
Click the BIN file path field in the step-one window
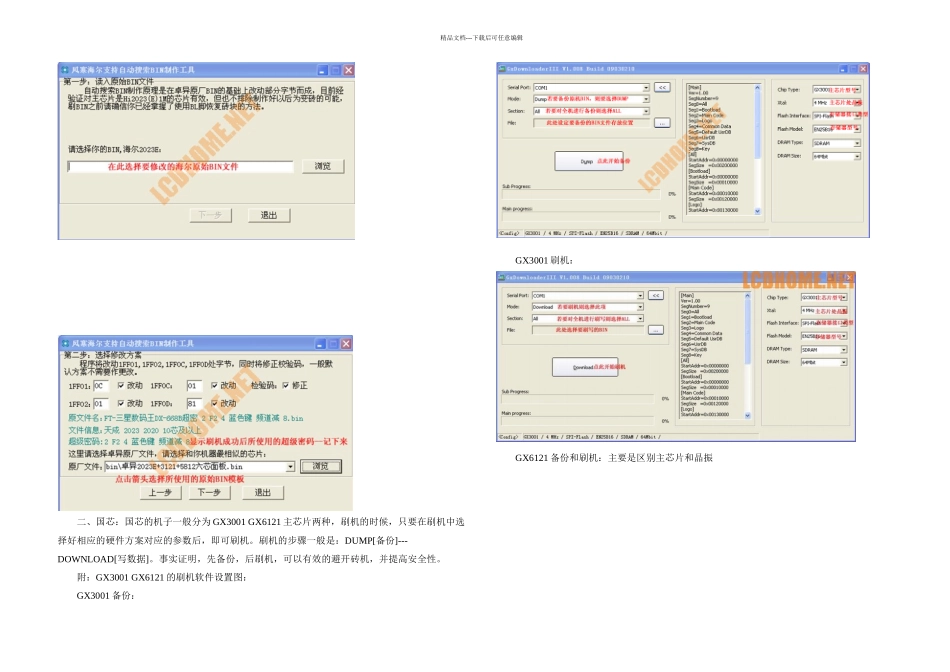click(x=181, y=167)
